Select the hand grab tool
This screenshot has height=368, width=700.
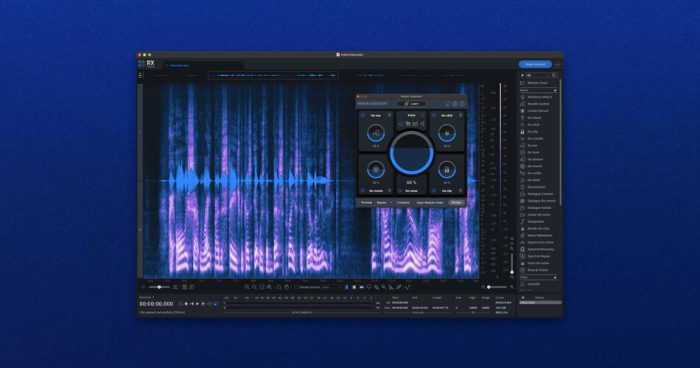pyautogui.click(x=287, y=287)
